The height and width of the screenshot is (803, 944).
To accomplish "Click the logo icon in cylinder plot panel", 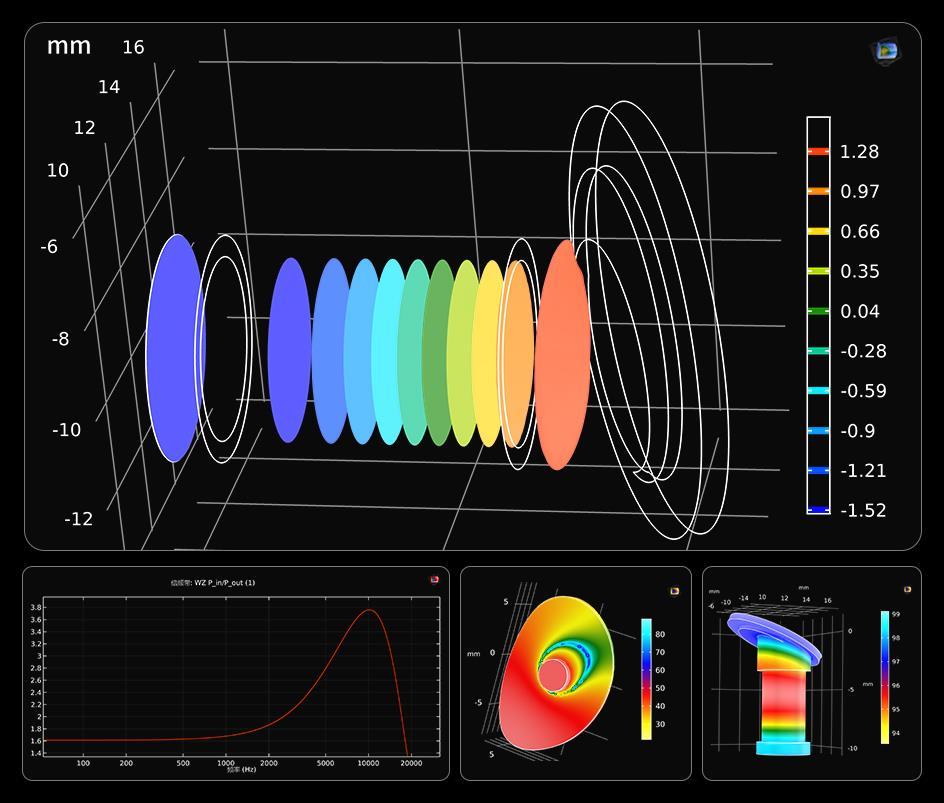I will 907,590.
